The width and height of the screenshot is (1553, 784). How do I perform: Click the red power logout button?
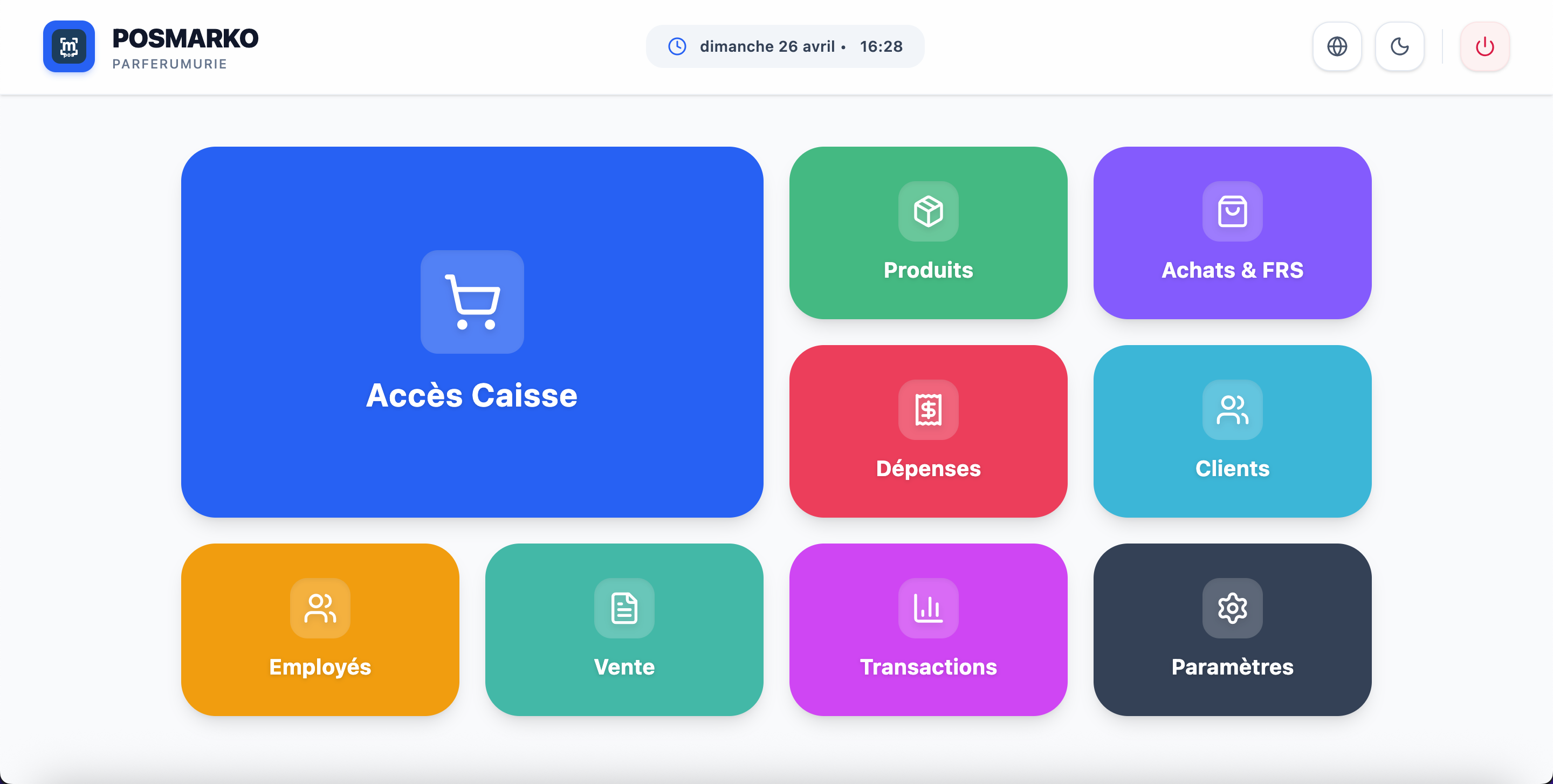(x=1485, y=46)
